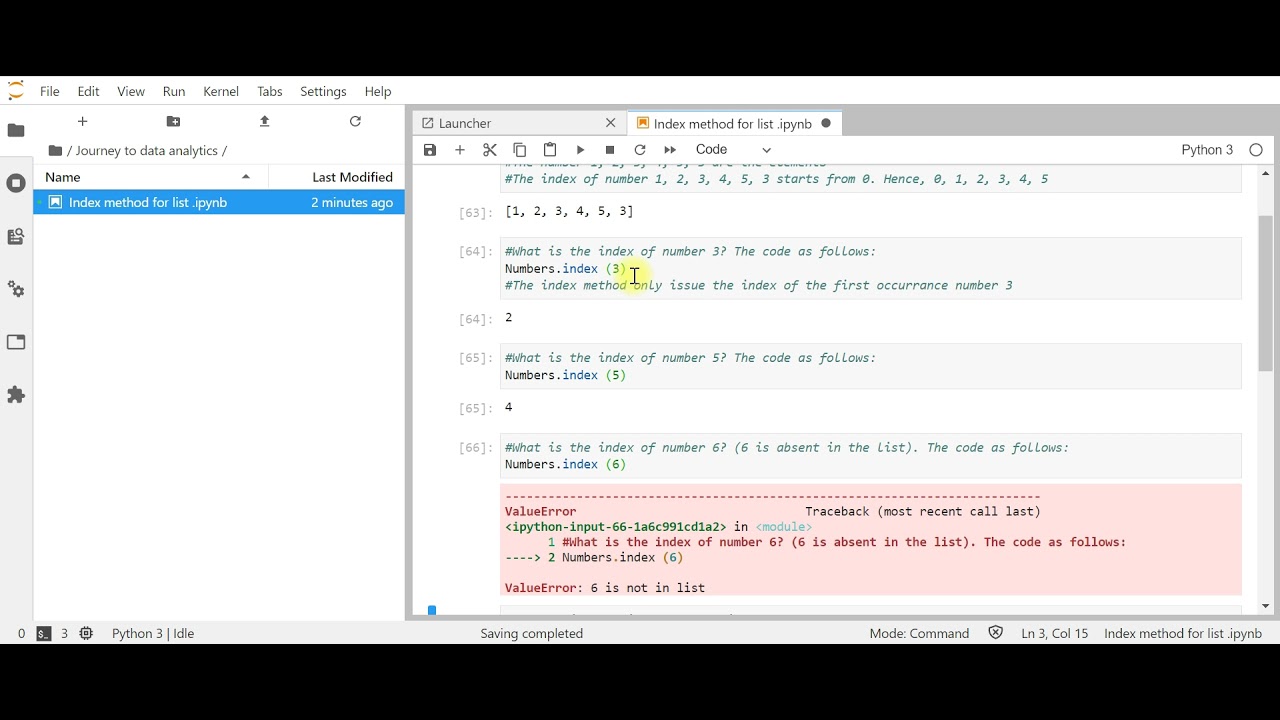Click inside cell 64 Numbers.index (3) code
Screen dimensions: 1280x720
(x=565, y=269)
